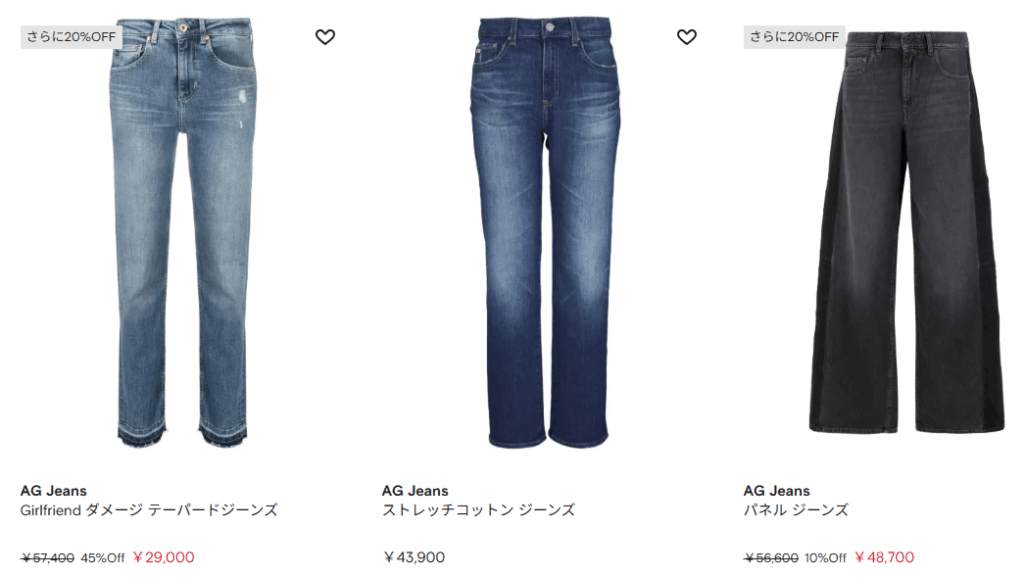Click the さらに20%OFF badge on light blue jeans
Viewport: 1024px width, 577px height.
point(71,37)
